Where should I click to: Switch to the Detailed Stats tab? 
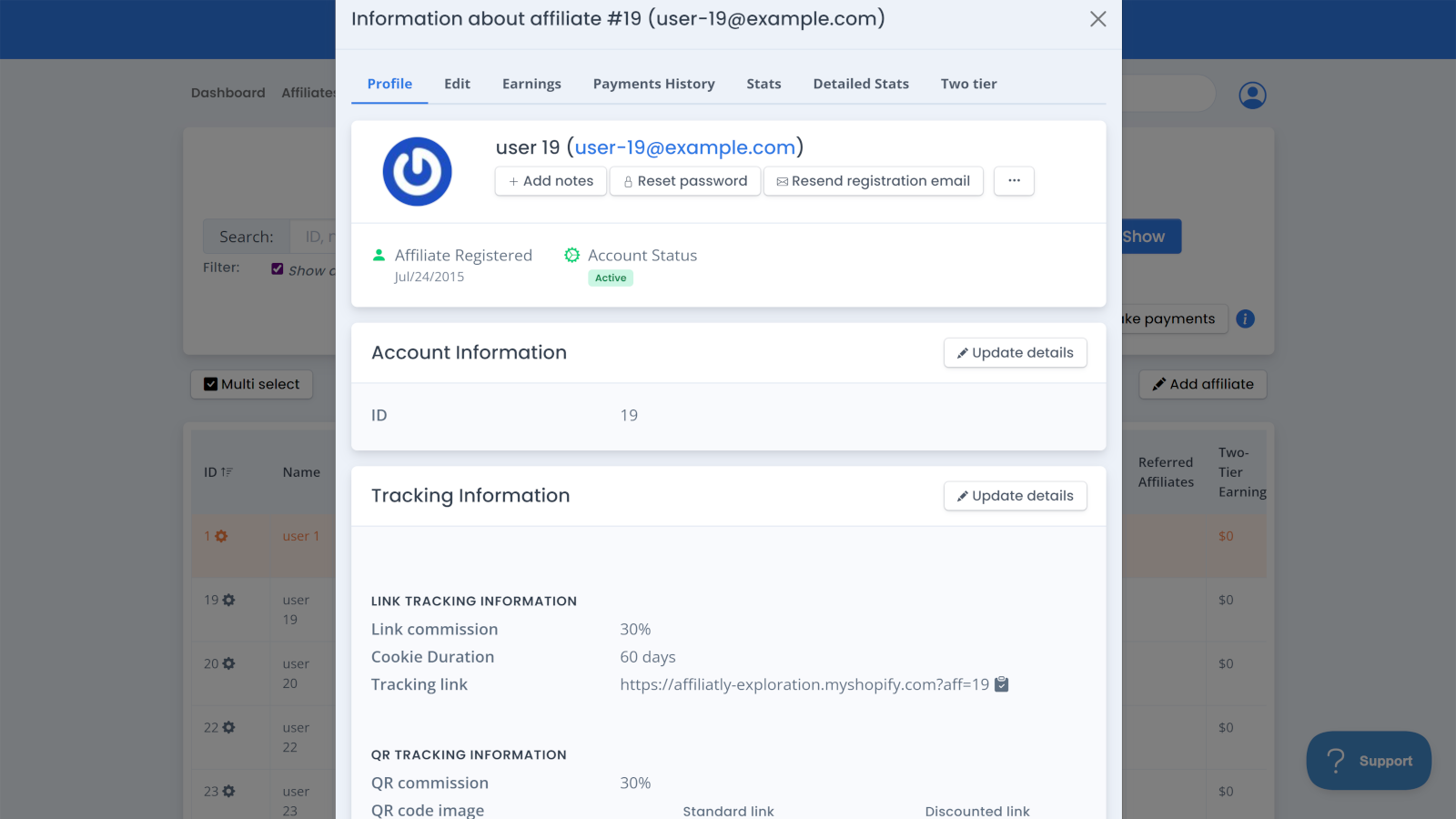pyautogui.click(x=860, y=84)
